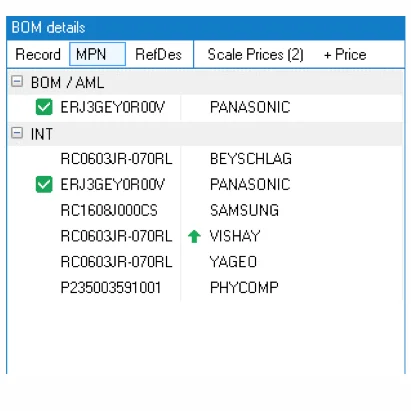Click PANASONIC in the BOM / AML row

coord(250,107)
